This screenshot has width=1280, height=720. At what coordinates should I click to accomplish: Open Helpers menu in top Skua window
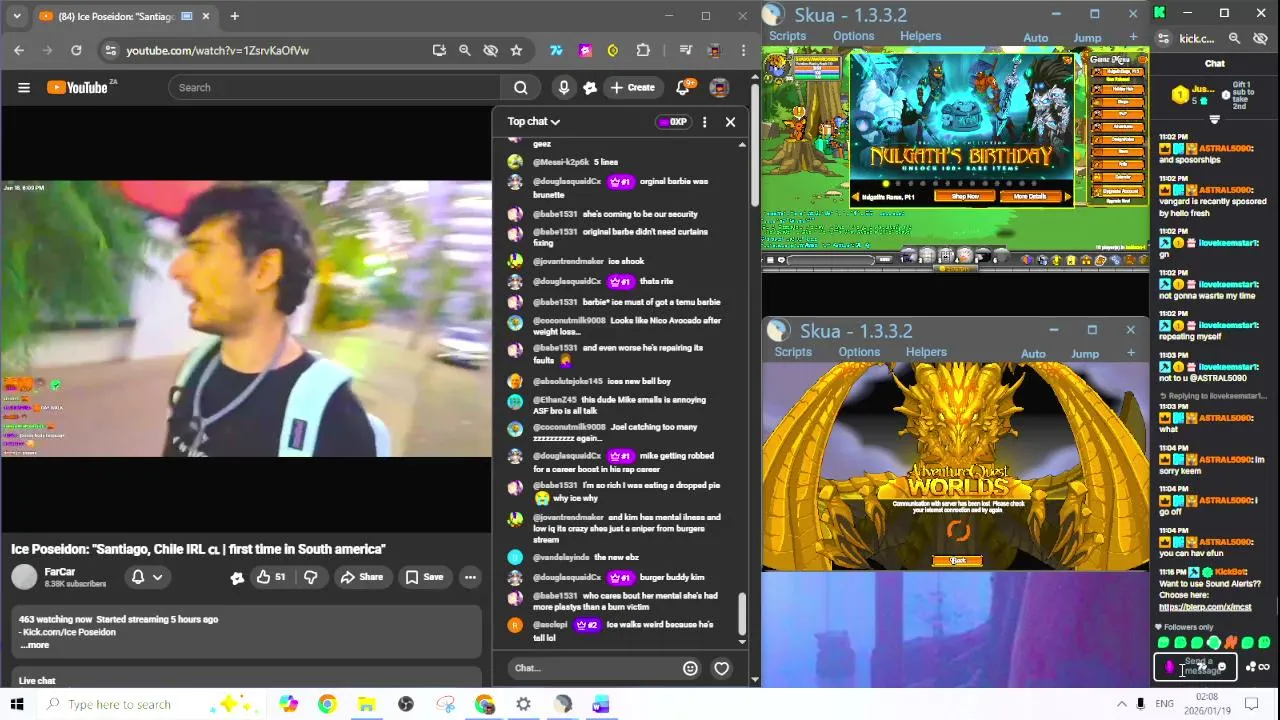click(920, 36)
